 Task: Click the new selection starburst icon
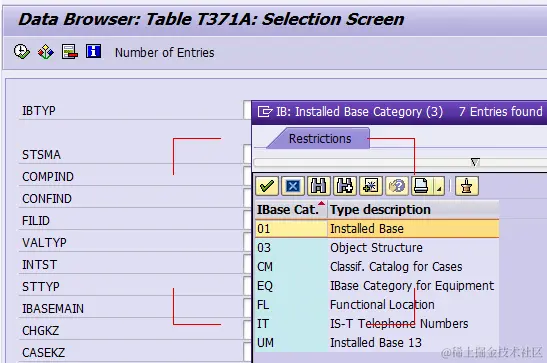(370, 186)
